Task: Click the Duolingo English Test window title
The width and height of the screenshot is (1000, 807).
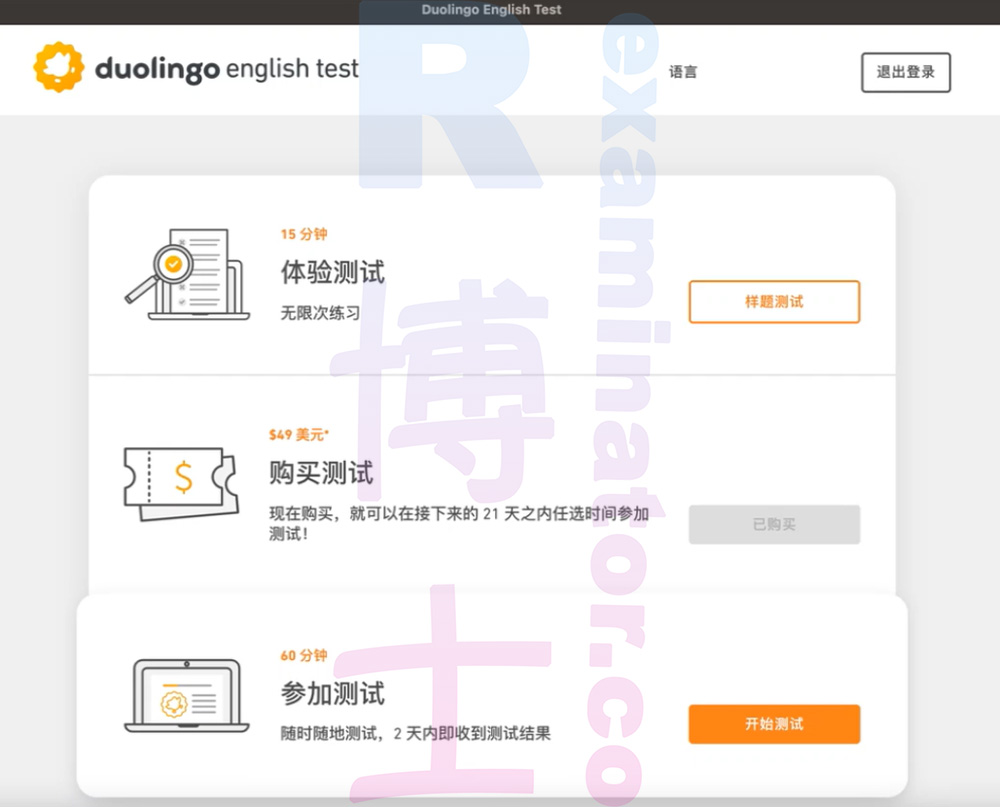Action: (491, 10)
